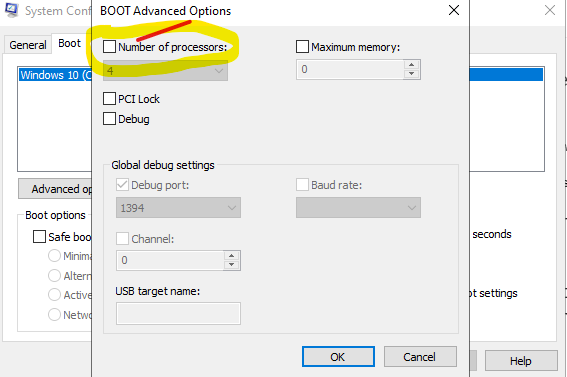Cancel the BOOT Advanced Options dialog
This screenshot has height=377, width=567.
tap(420, 357)
